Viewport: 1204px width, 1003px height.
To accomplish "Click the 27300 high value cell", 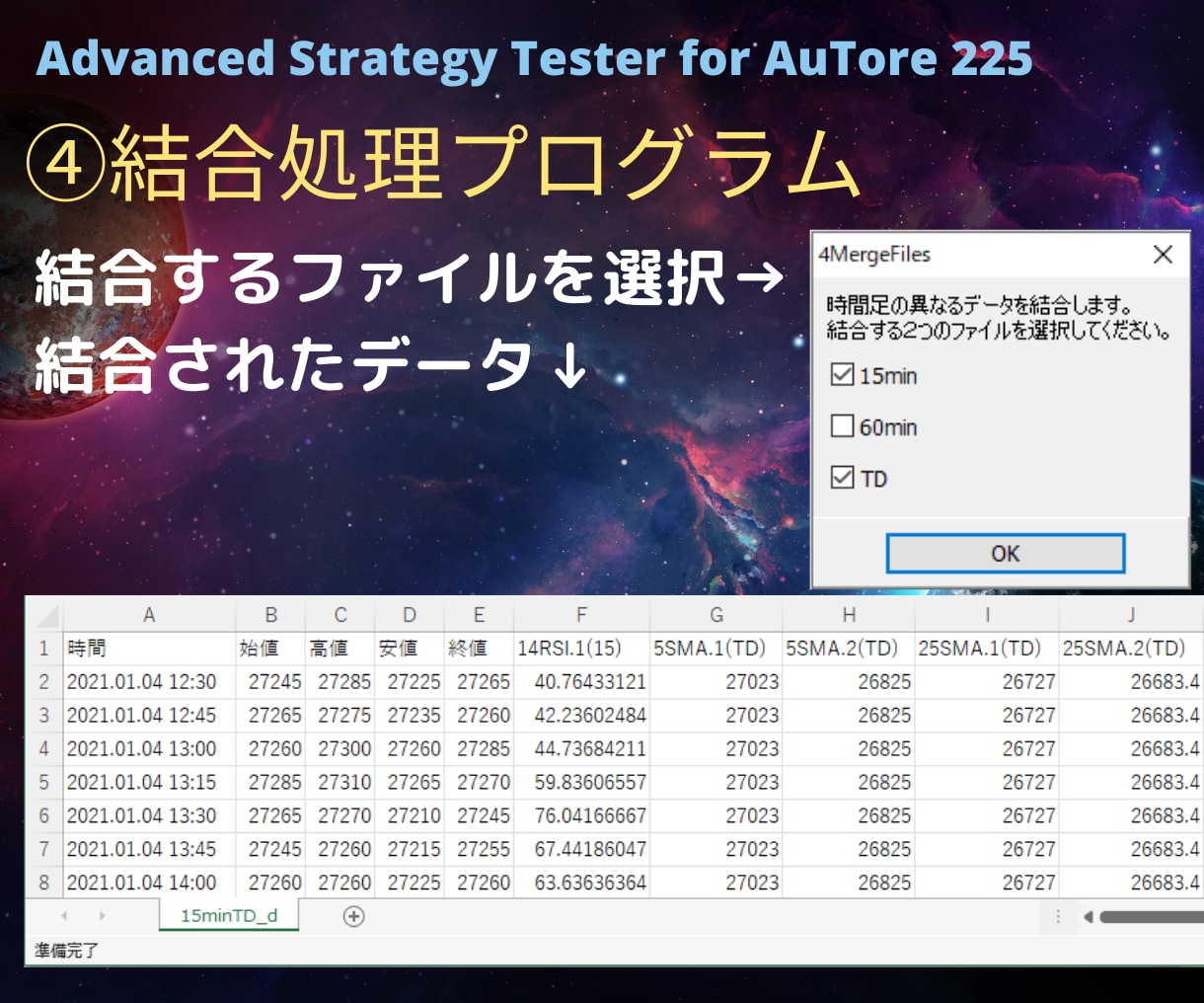I will [x=339, y=748].
